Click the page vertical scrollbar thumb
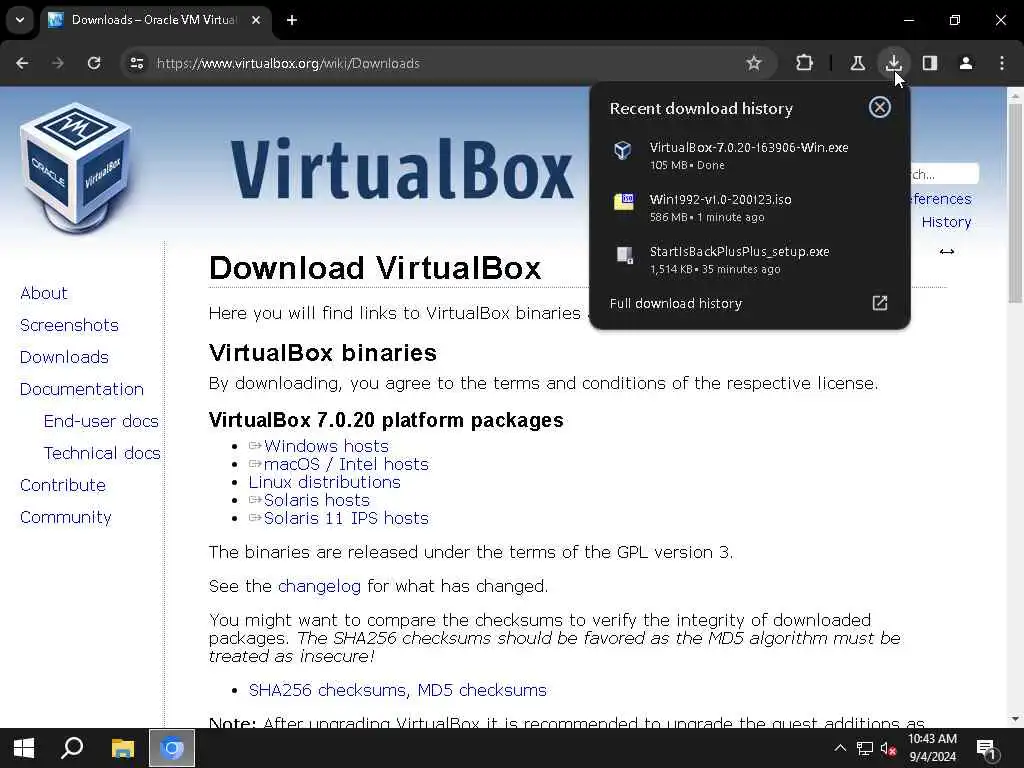The image size is (1024, 768). click(1014, 202)
